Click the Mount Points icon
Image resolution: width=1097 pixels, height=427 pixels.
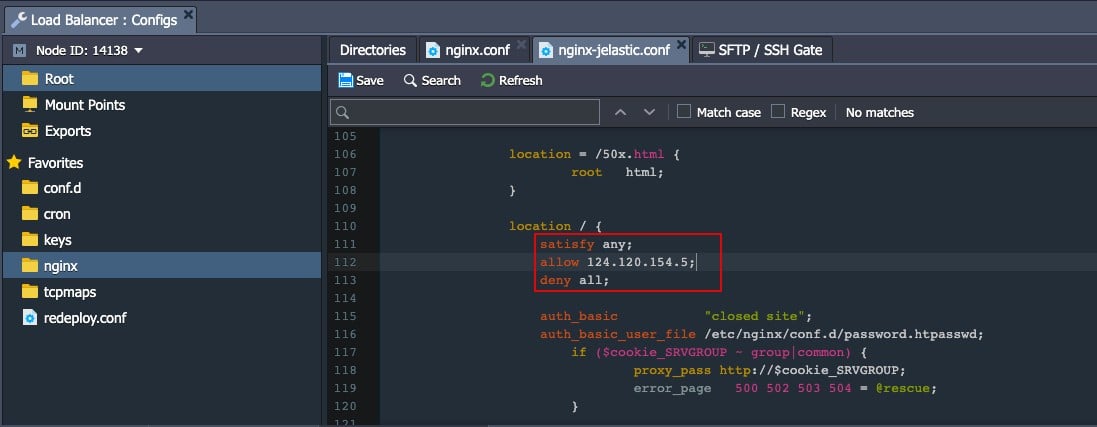[x=29, y=104]
